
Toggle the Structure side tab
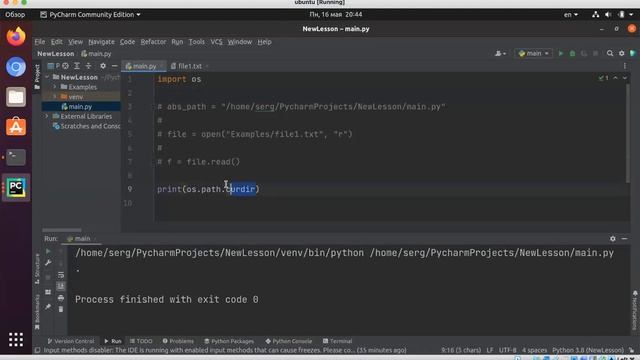37,269
